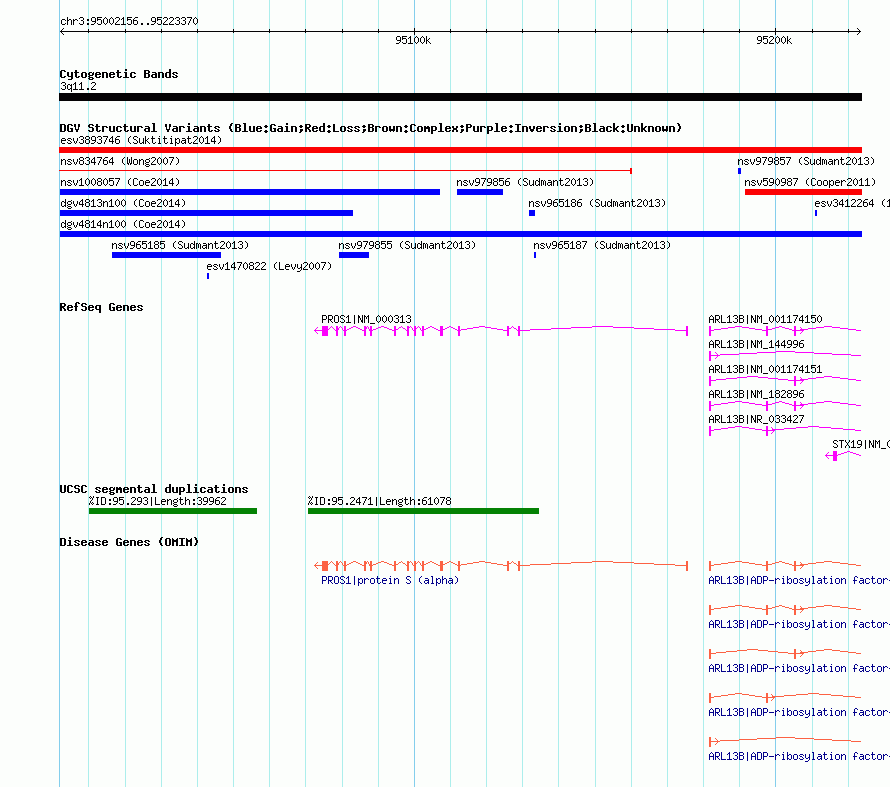Viewport: 890px width, 787px height.
Task: Select the segmental duplication bar Length:39962
Action: (x=173, y=511)
